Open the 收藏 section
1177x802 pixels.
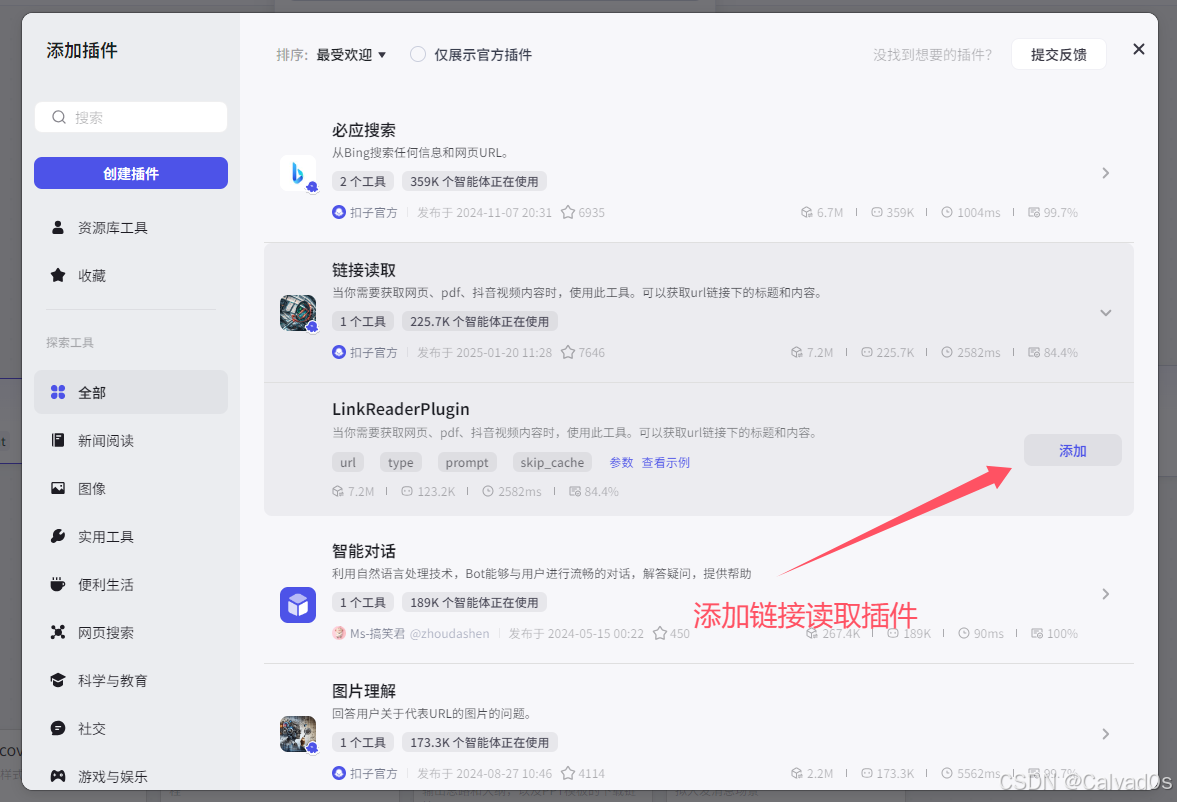coord(131,275)
